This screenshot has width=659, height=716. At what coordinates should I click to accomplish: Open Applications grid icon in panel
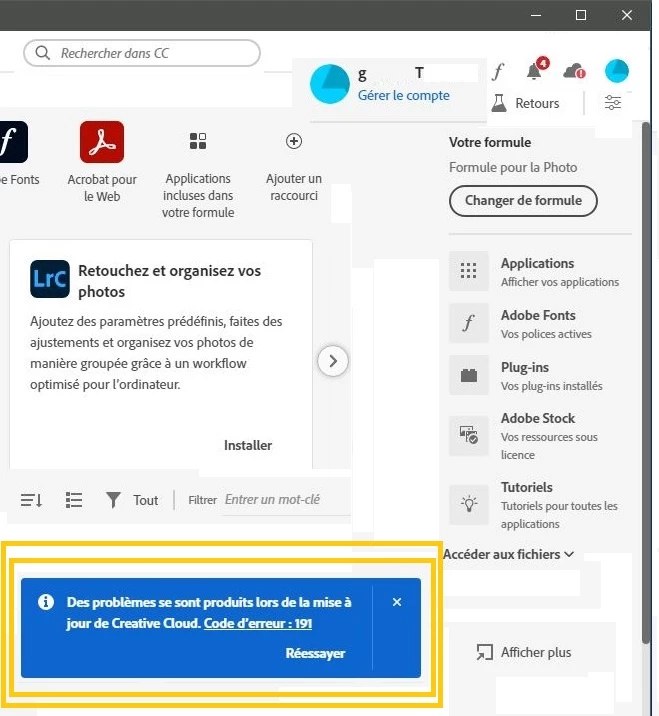pos(469,271)
